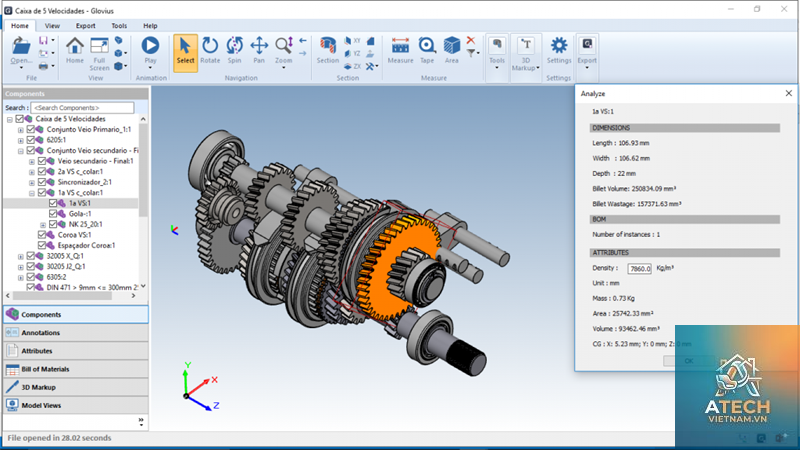Image resolution: width=800 pixels, height=450 pixels.
Task: Toggle checkbox for Sincronizador_2:1
Action: pyautogui.click(x=42, y=182)
